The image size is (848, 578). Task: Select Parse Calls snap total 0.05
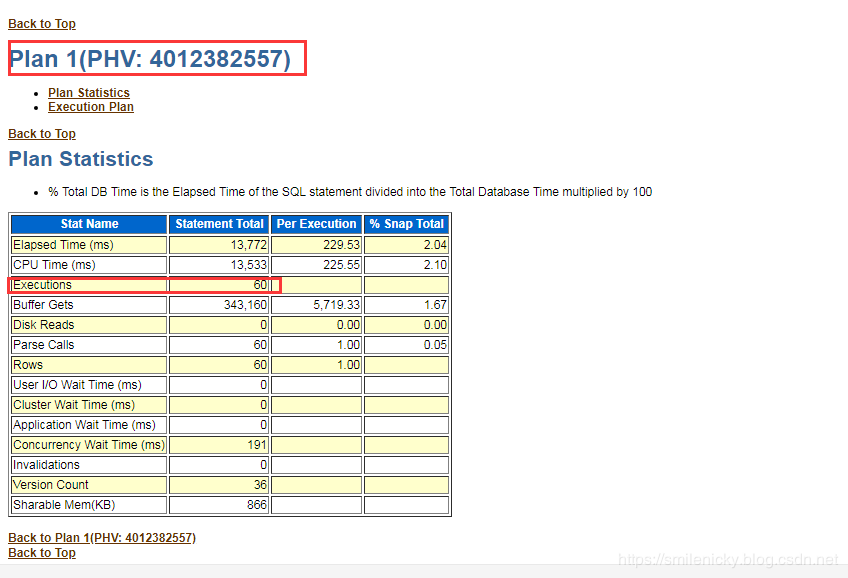pyautogui.click(x=435, y=345)
